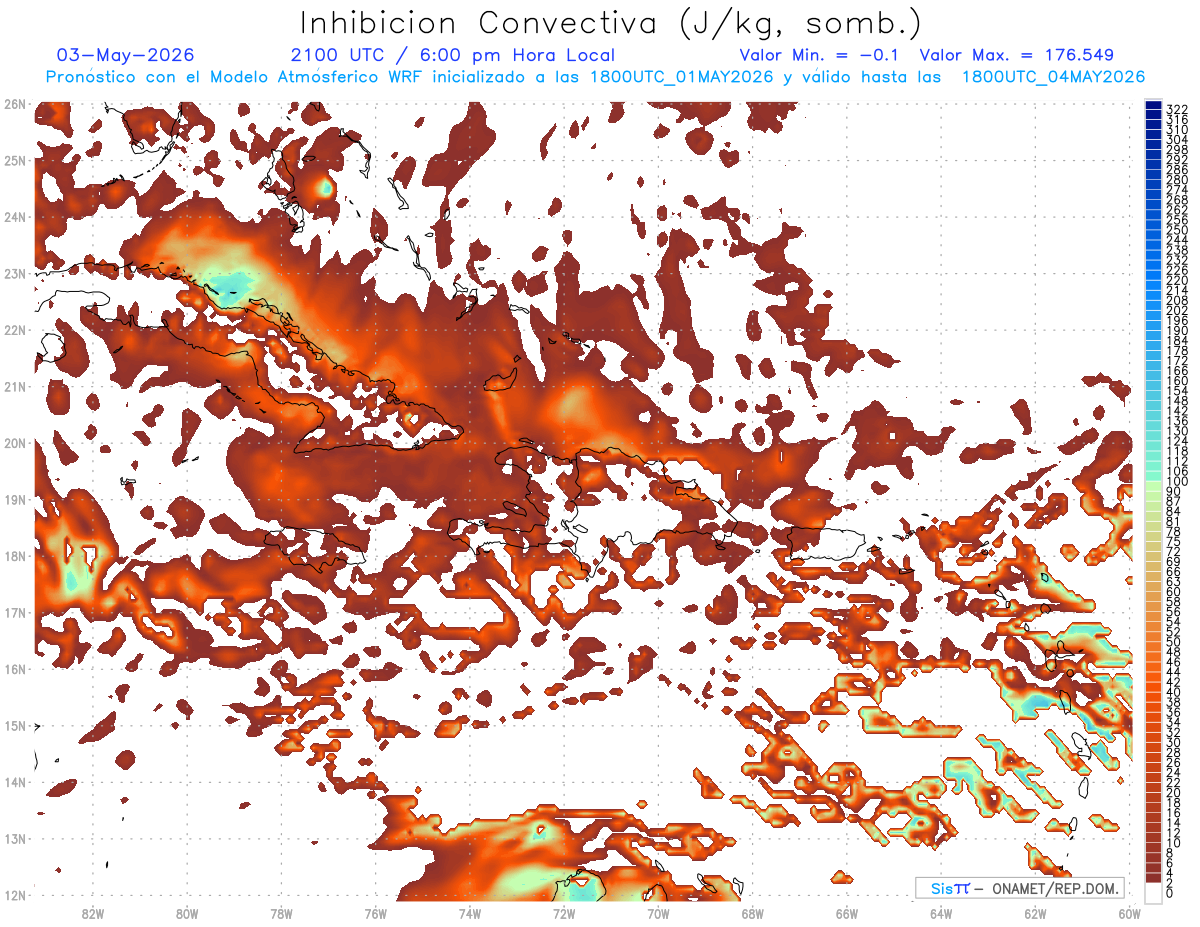Click the orange 40 level on colorbar
This screenshot has width=1200, height=927.
1153,692
